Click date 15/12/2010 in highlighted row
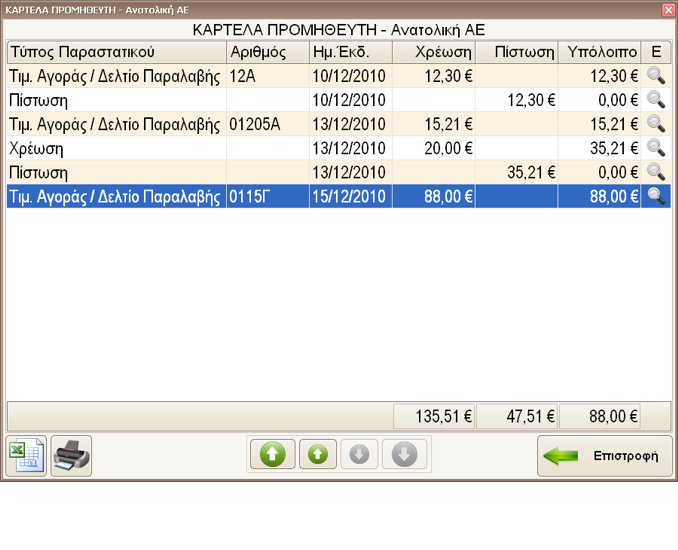This screenshot has width=678, height=550. pyautogui.click(x=351, y=197)
